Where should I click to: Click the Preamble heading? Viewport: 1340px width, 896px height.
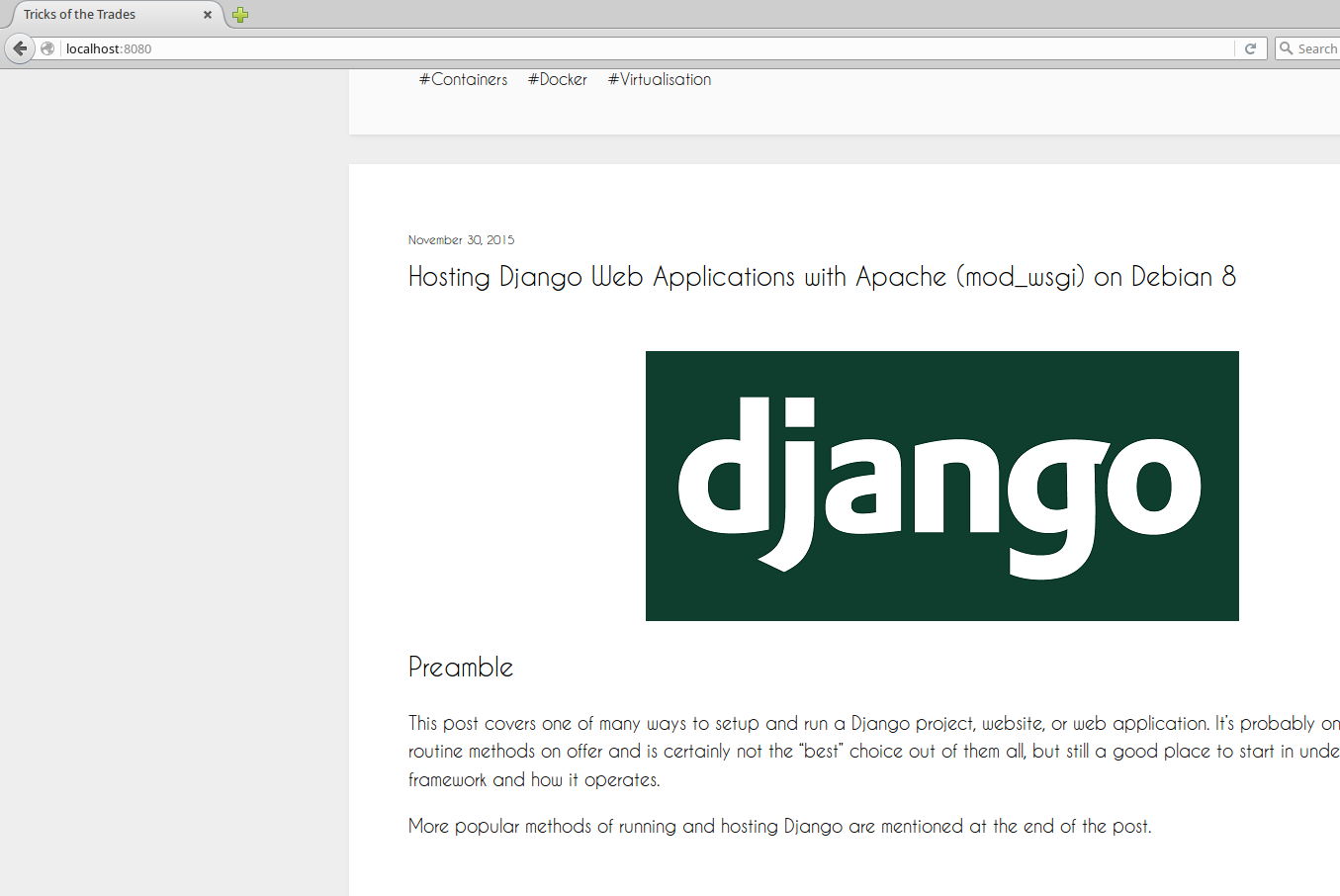click(x=461, y=668)
